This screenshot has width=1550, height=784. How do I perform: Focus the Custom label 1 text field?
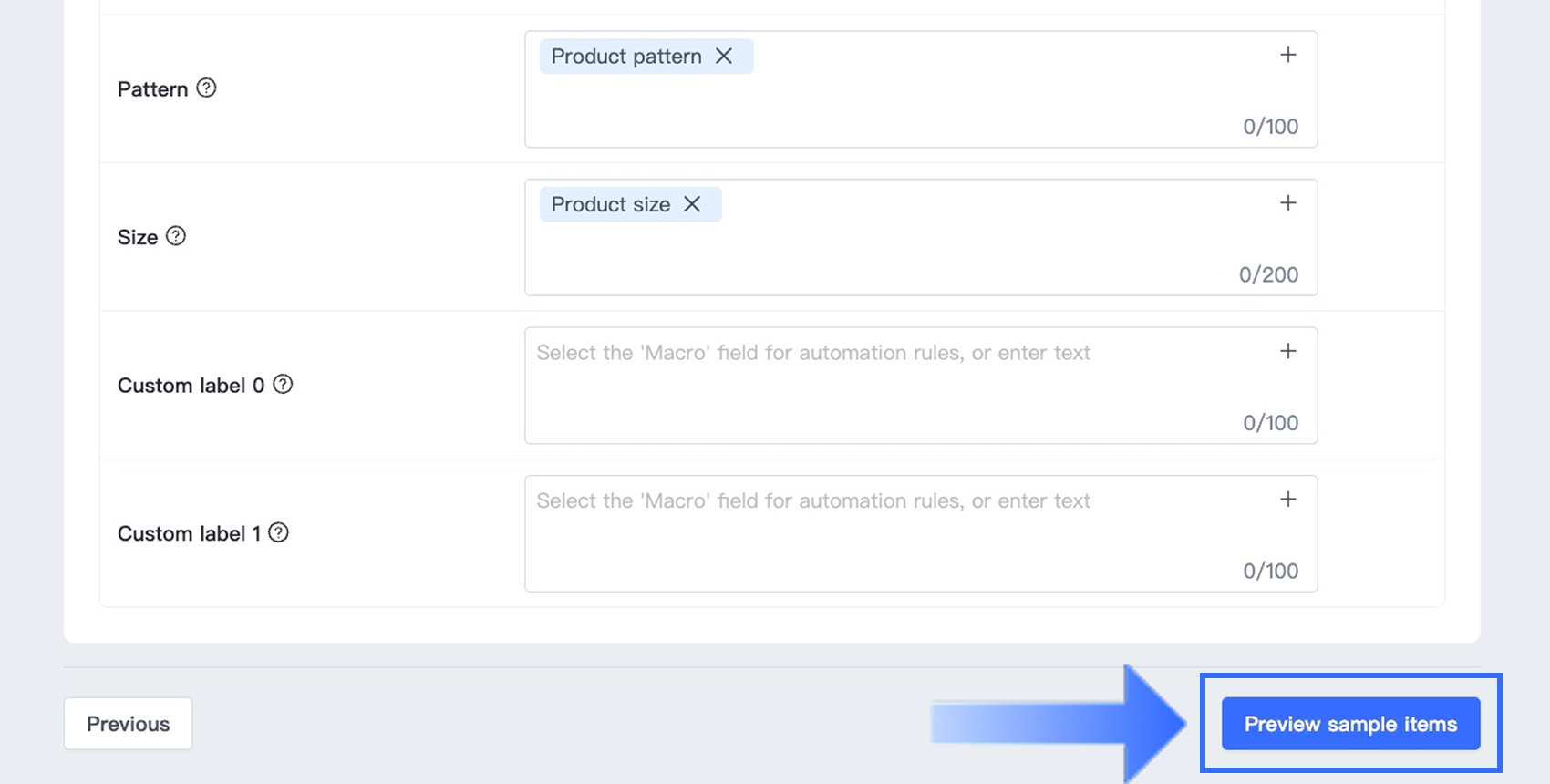tap(921, 533)
